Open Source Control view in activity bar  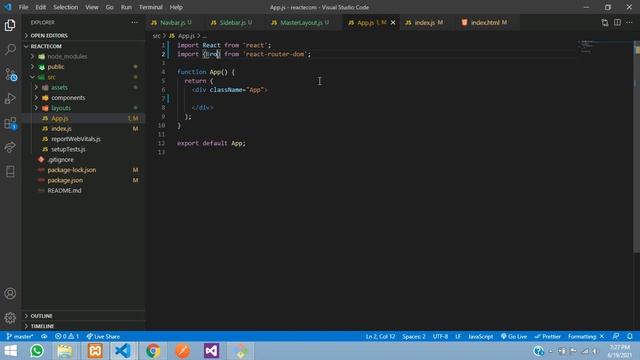10,74
